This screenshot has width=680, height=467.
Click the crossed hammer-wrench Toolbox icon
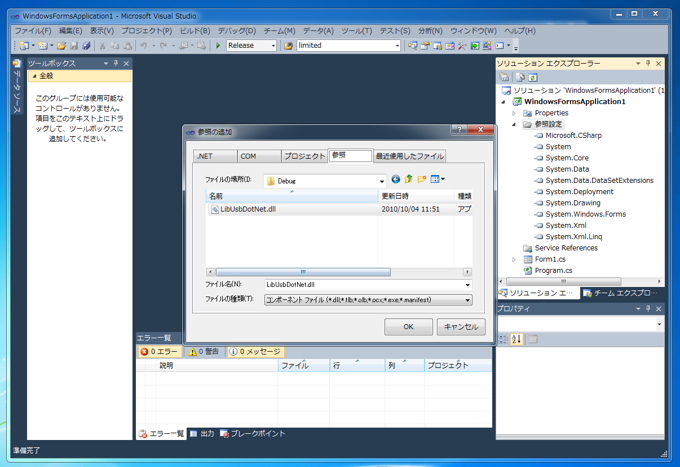click(x=462, y=46)
